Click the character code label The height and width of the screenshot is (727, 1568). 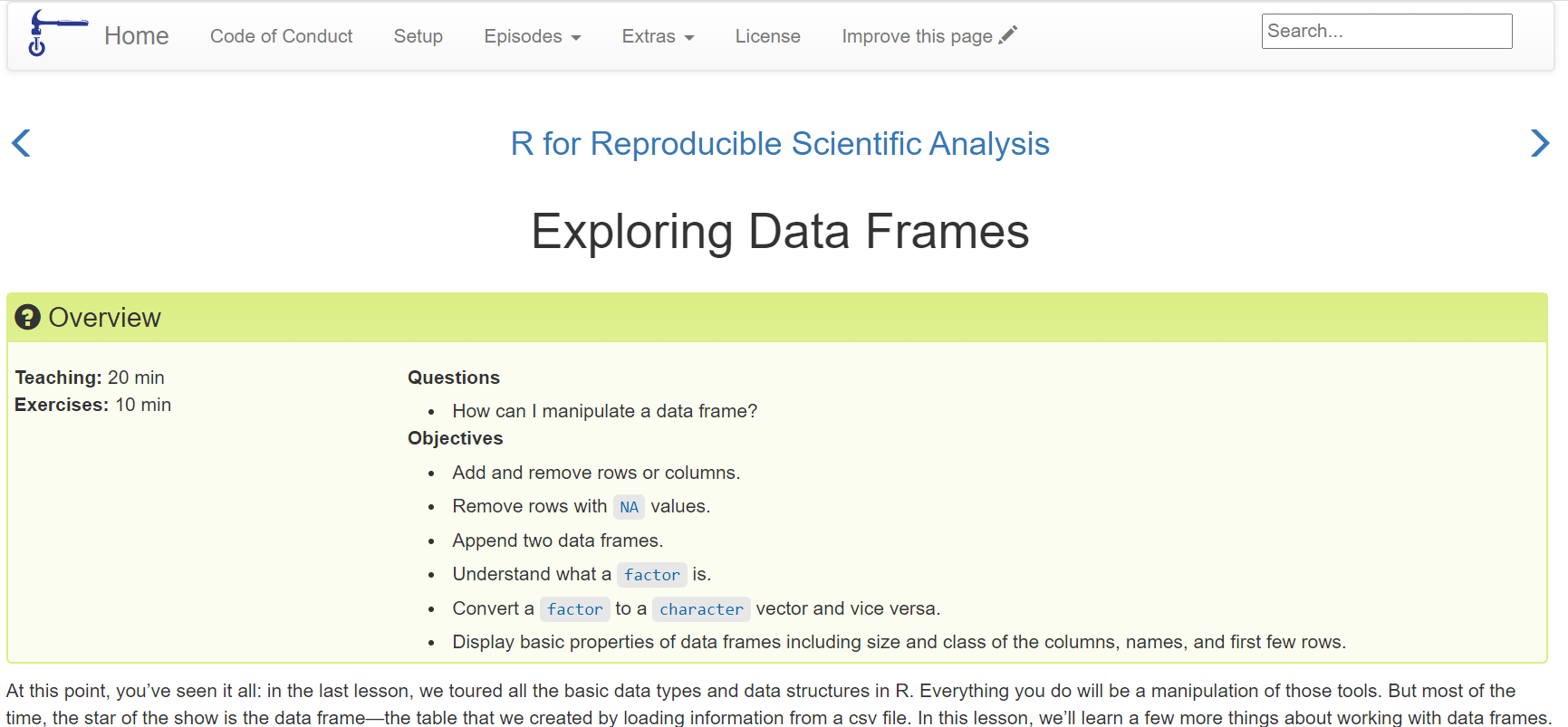pyautogui.click(x=702, y=609)
